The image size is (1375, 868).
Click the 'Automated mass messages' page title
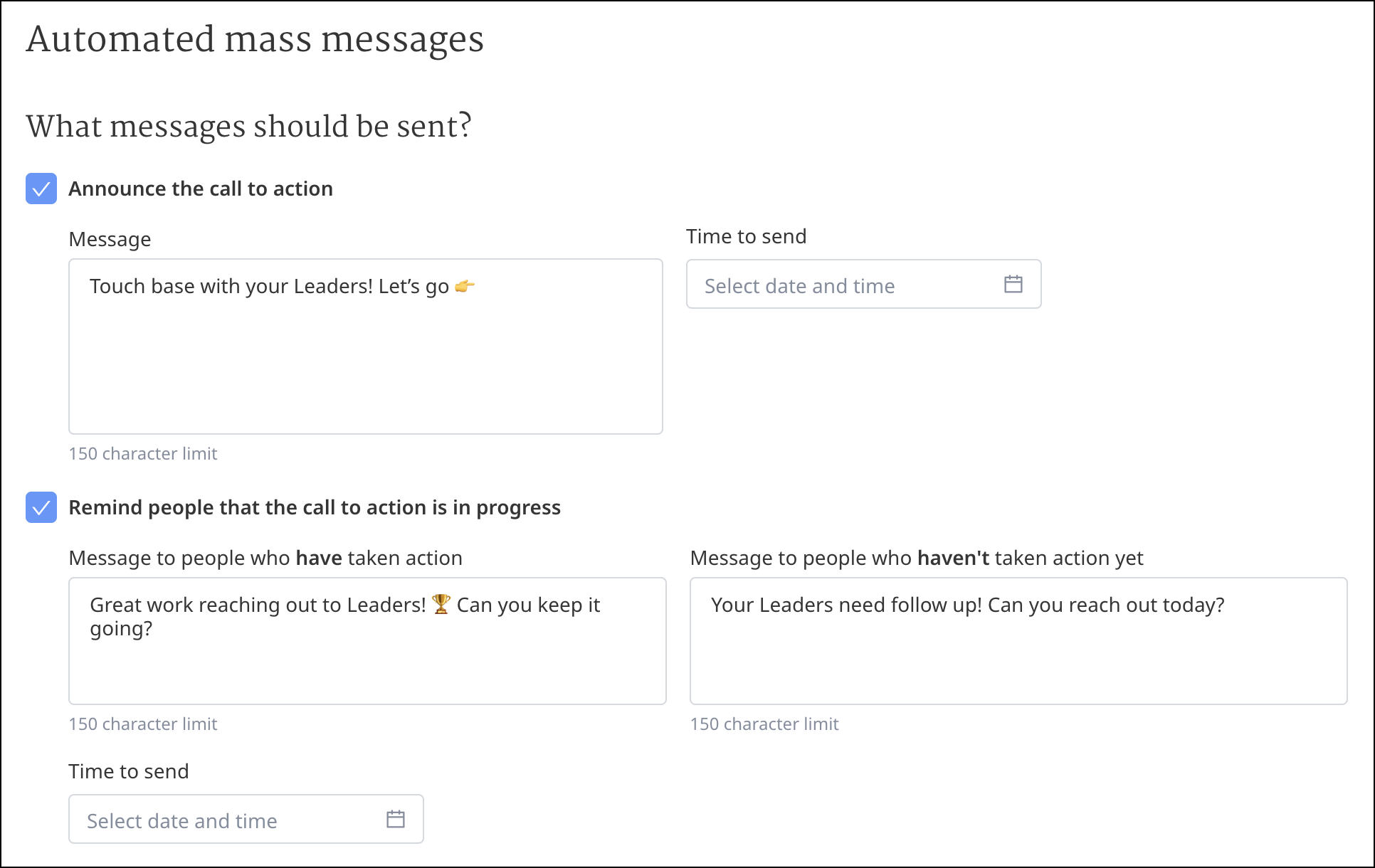pyautogui.click(x=255, y=39)
